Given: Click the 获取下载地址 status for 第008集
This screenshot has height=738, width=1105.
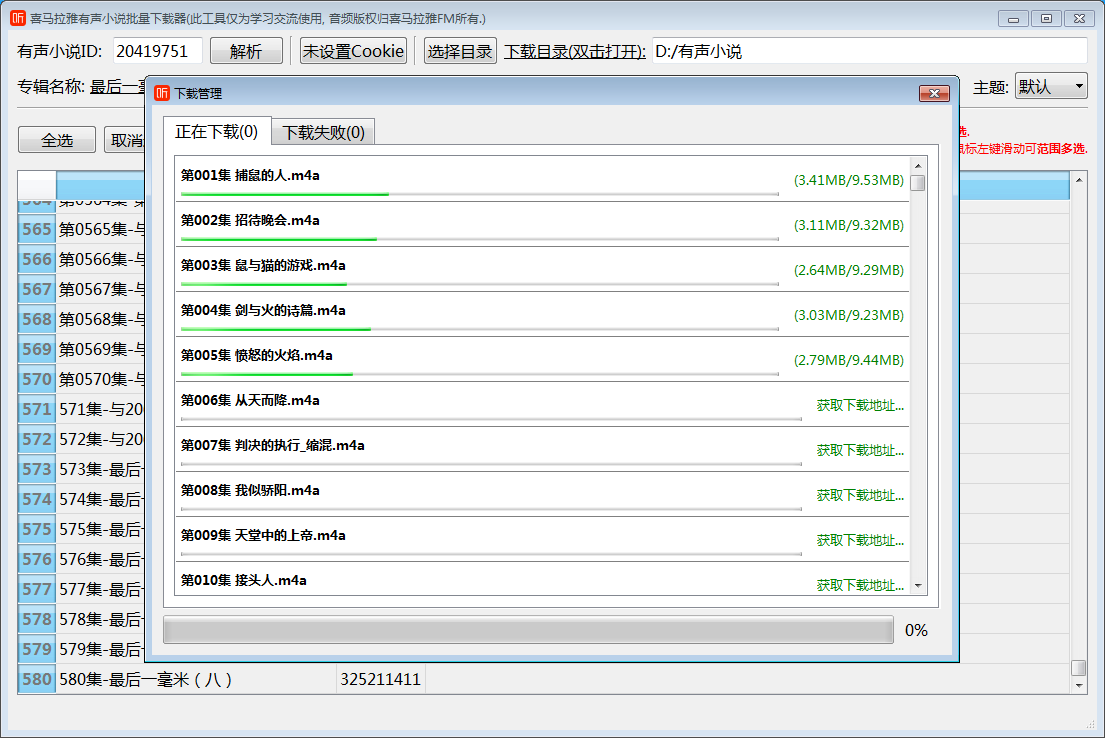Looking at the screenshot, I should [x=860, y=496].
